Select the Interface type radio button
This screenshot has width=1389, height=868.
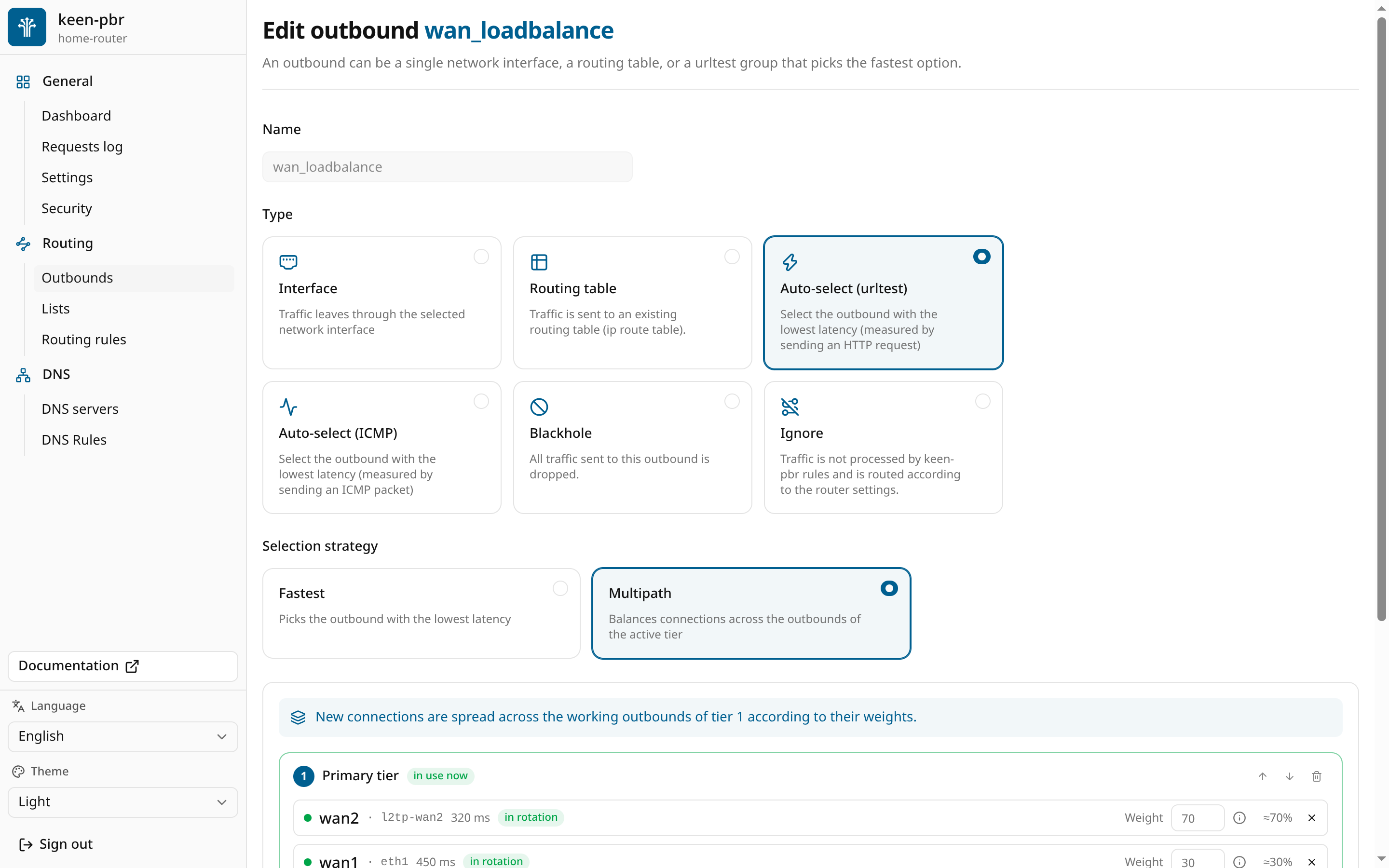tap(481, 257)
